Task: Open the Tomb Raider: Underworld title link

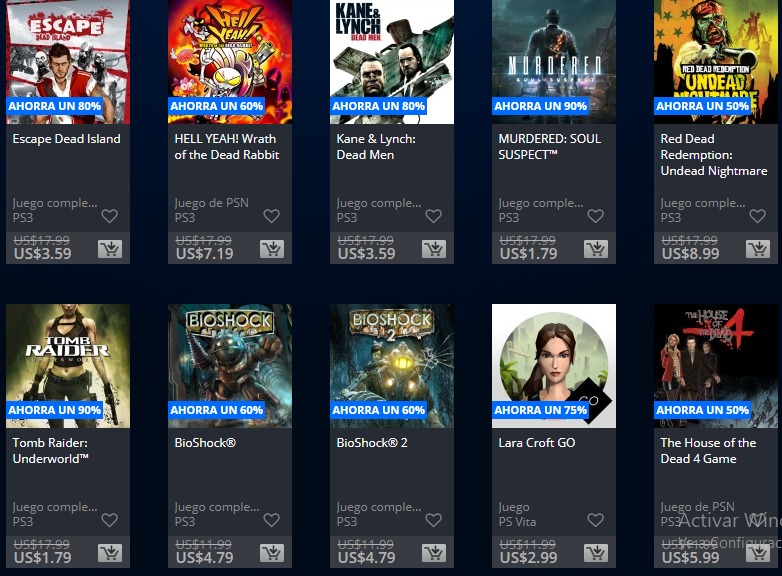Action: click(50, 451)
